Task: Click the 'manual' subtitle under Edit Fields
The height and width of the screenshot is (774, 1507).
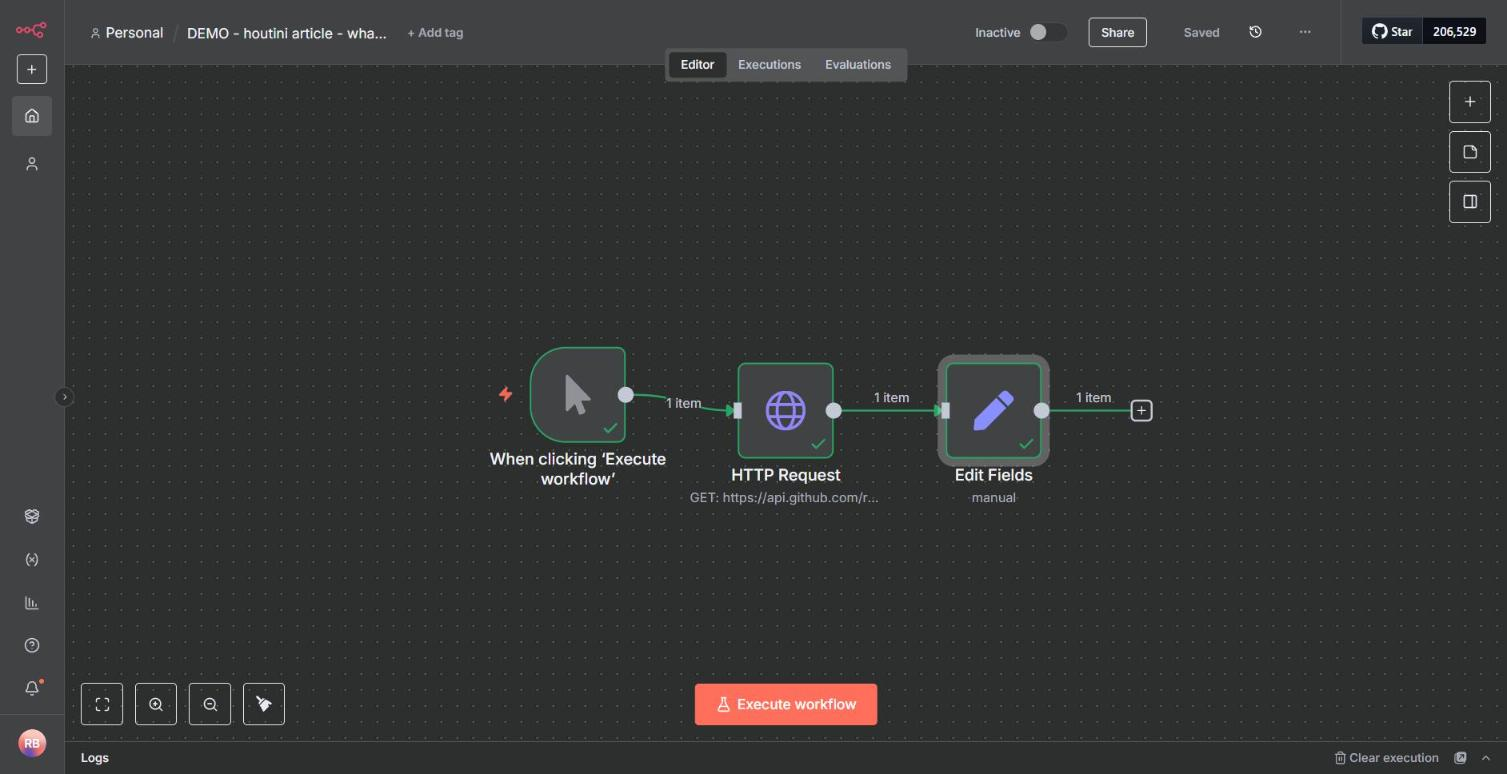Action: coord(993,497)
